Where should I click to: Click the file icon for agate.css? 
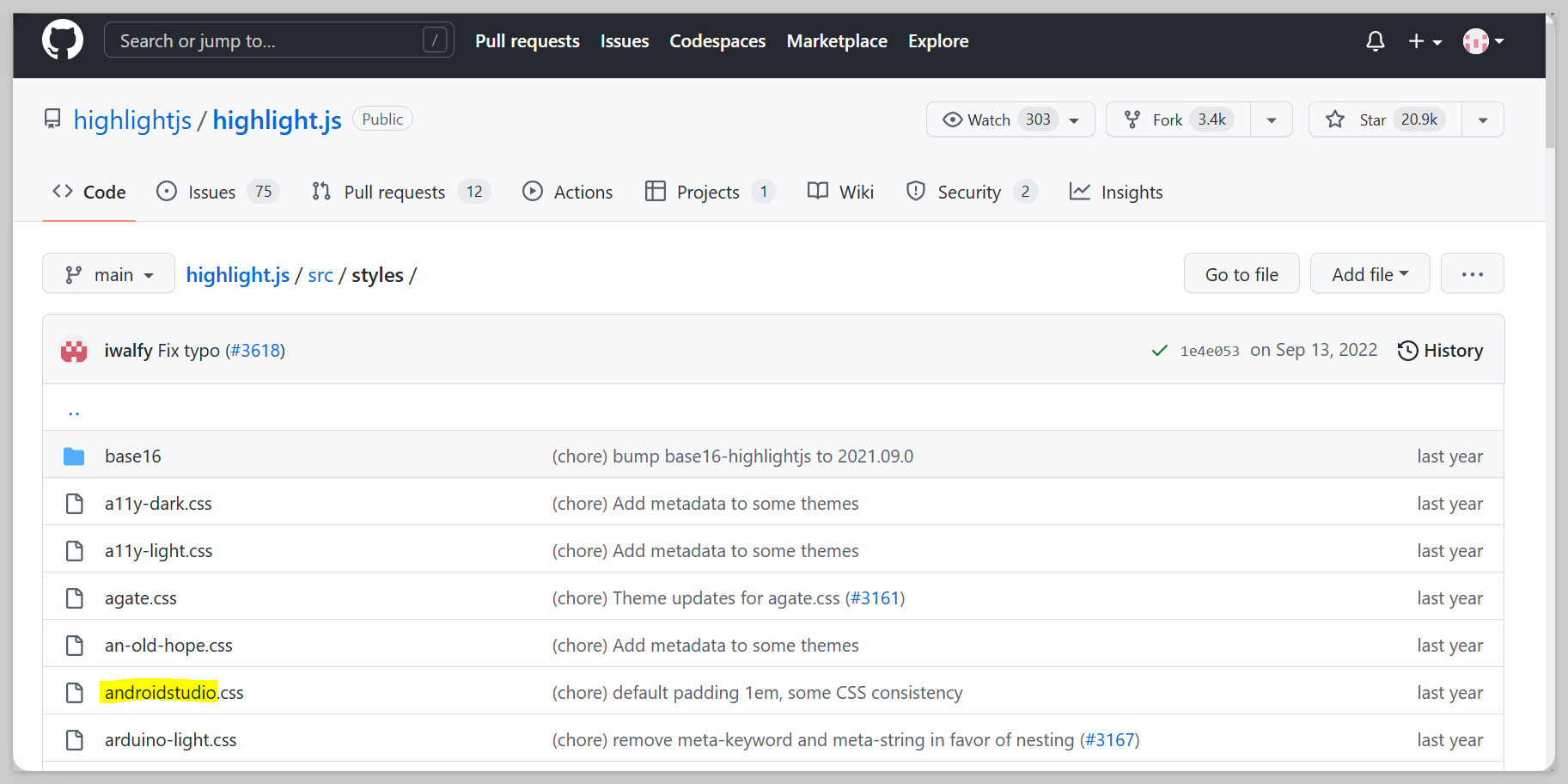tap(75, 598)
